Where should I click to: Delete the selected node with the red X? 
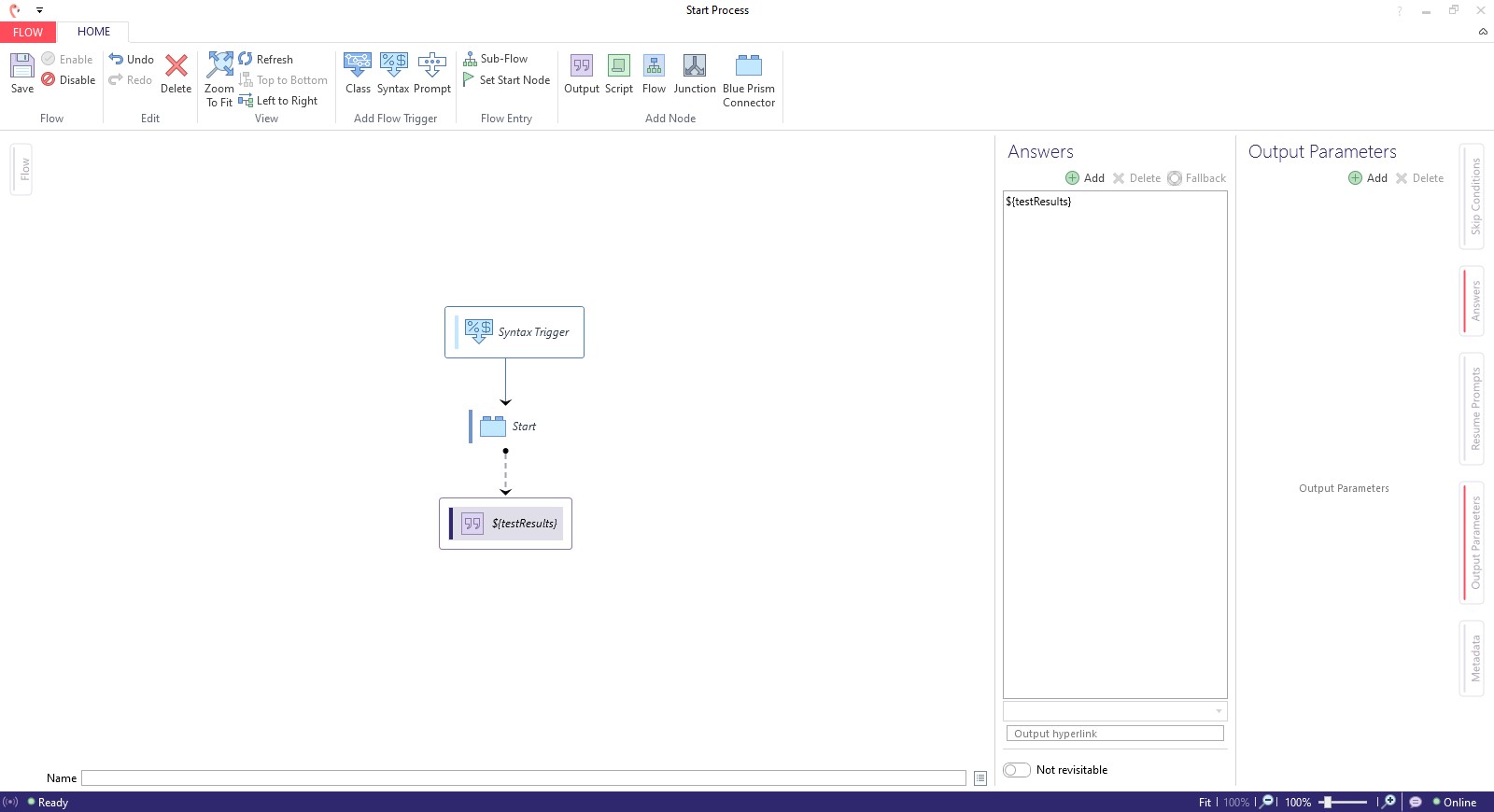(176, 73)
